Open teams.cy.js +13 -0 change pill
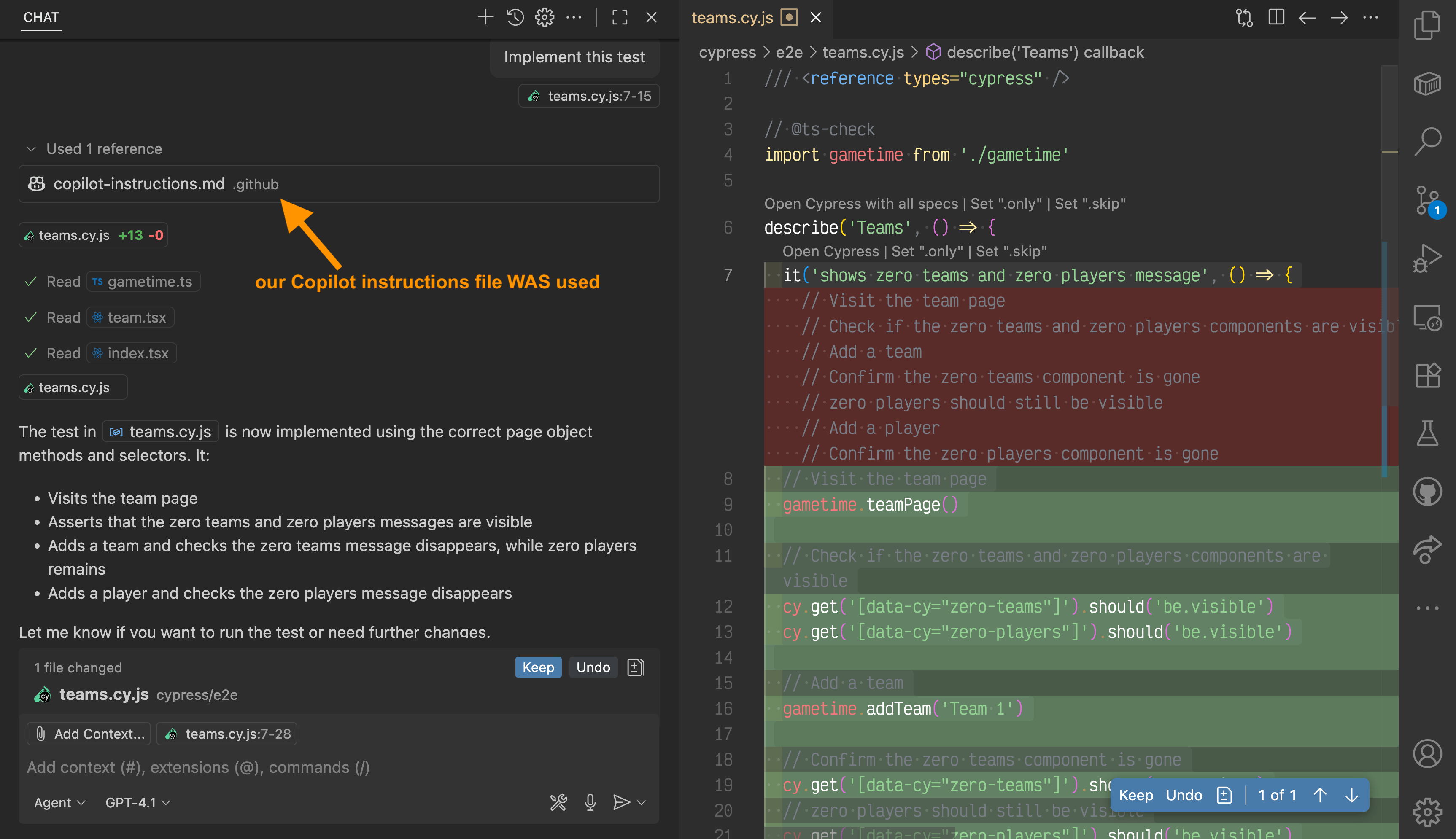The image size is (1456, 839). click(x=93, y=235)
